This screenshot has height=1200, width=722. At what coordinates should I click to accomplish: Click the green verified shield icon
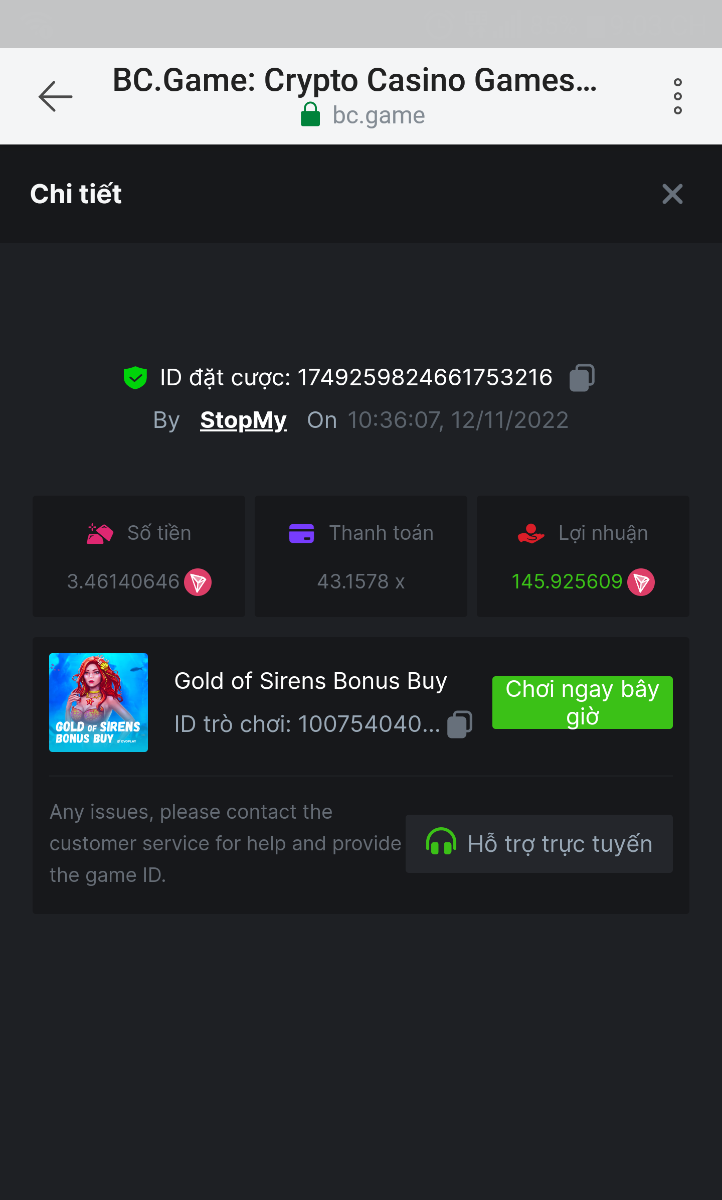coord(135,378)
